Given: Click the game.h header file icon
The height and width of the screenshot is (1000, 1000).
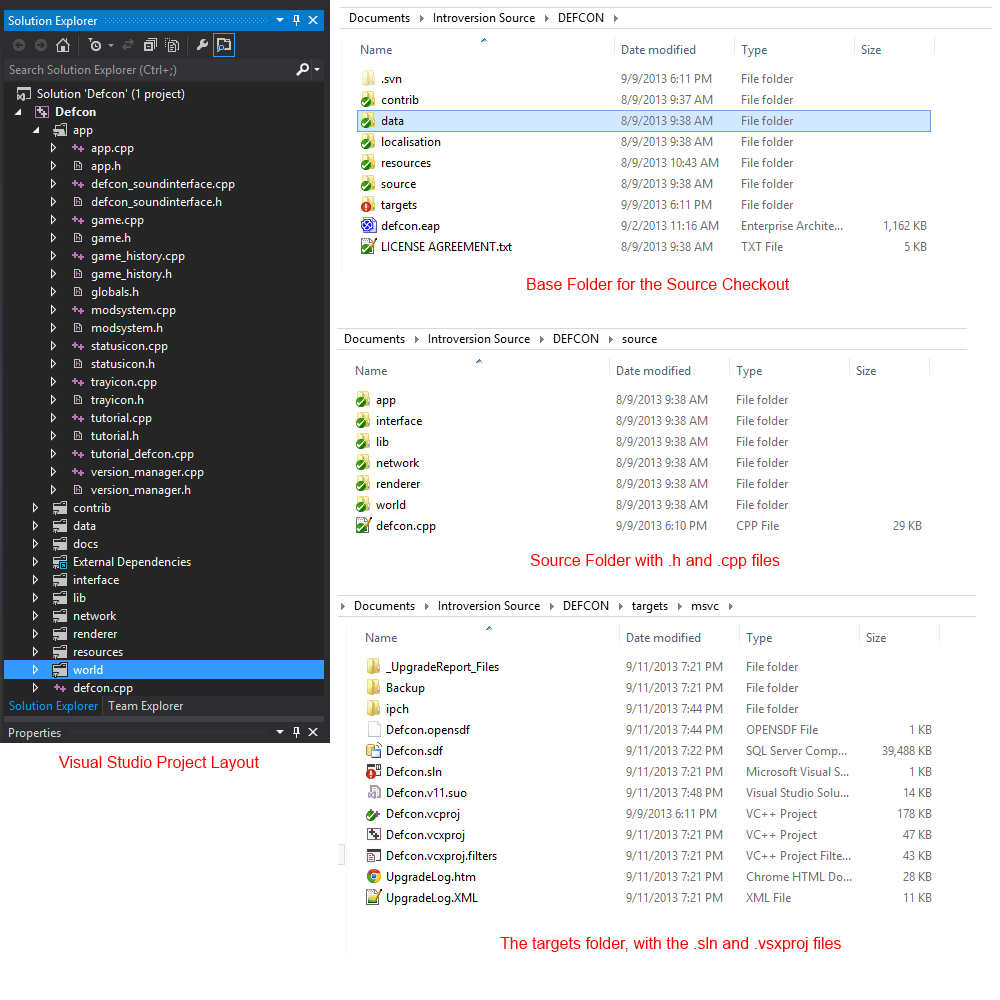Looking at the screenshot, I should pyautogui.click(x=78, y=238).
